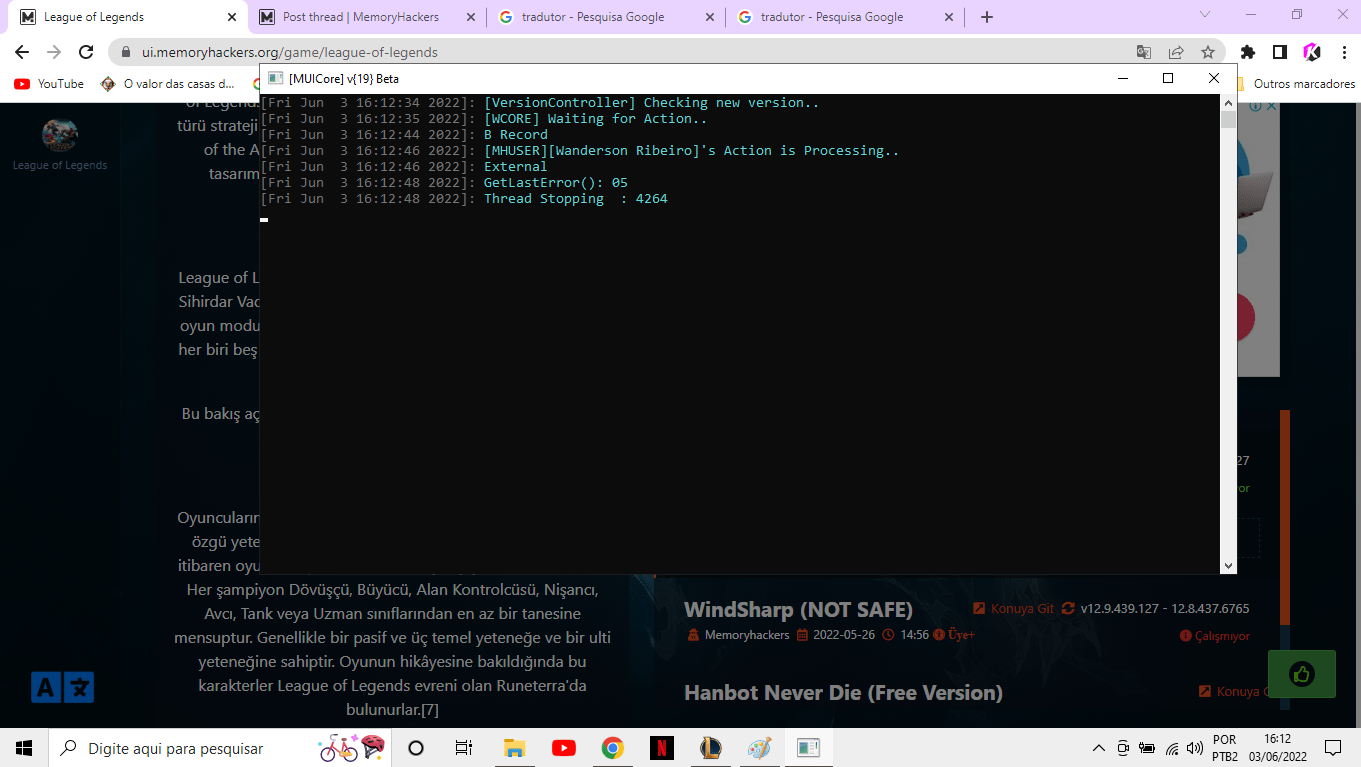
Task: Click console scrollbar down arrow
Action: coord(1228,566)
